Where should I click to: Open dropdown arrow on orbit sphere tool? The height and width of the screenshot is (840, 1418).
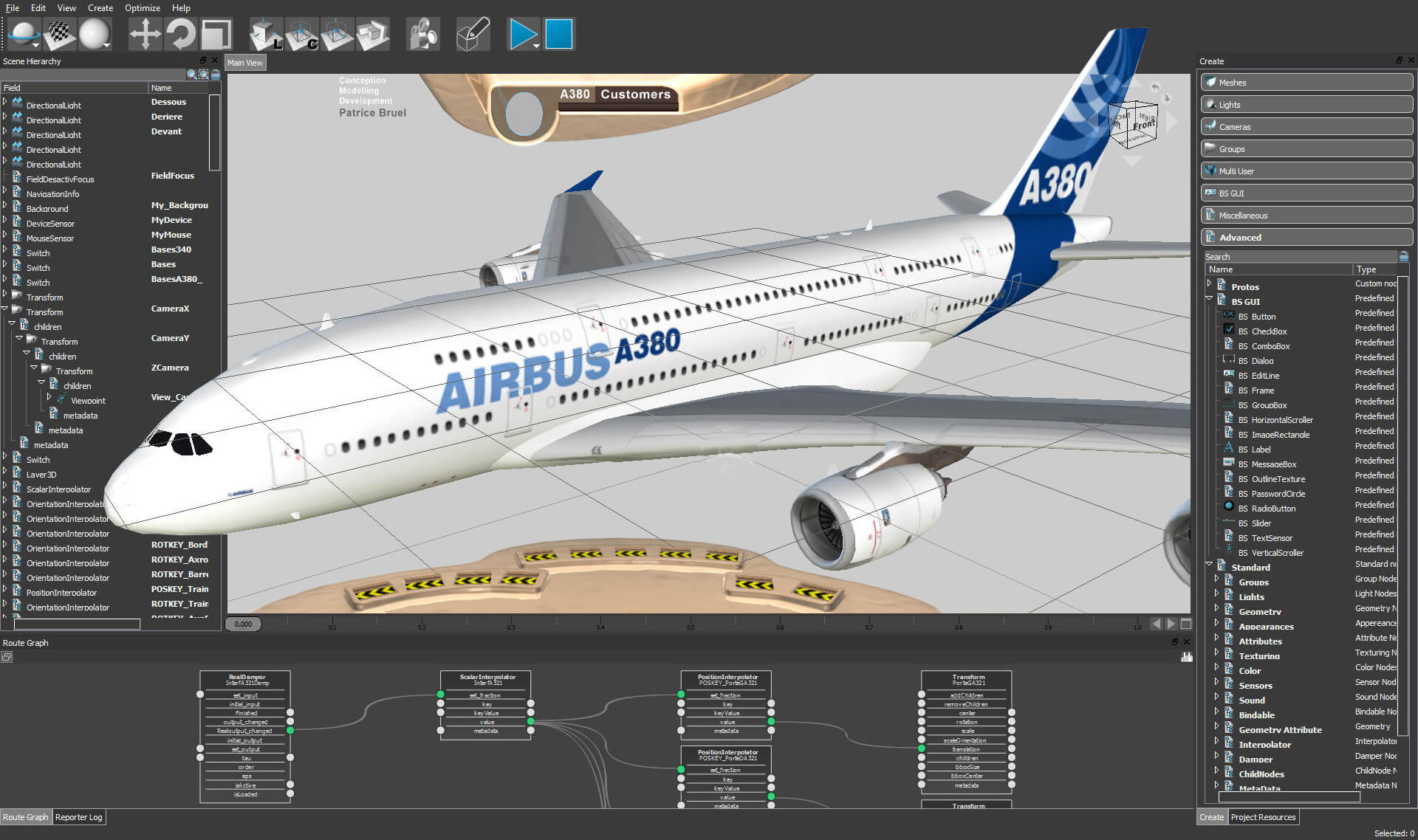coord(35,46)
